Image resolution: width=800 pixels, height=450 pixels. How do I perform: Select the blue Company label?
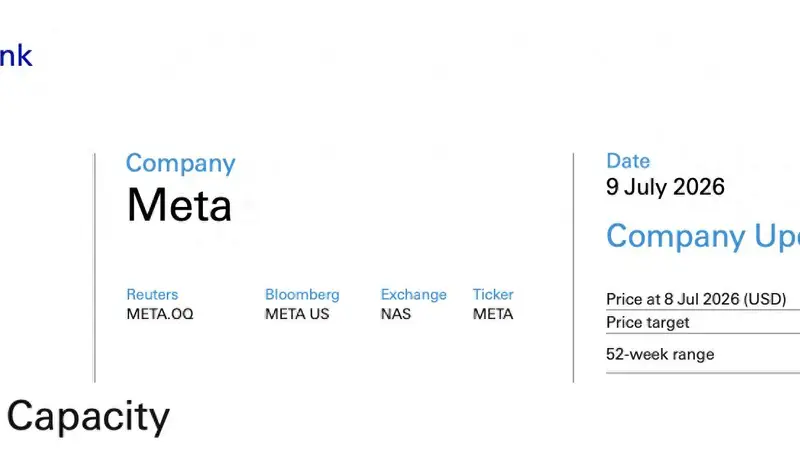coord(181,163)
